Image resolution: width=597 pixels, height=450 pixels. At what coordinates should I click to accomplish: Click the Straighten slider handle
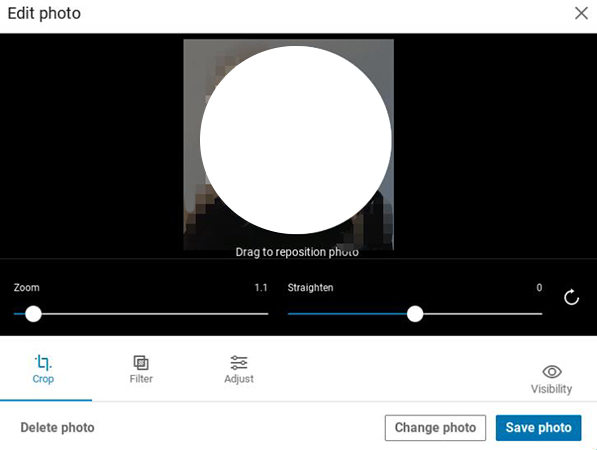coord(415,314)
